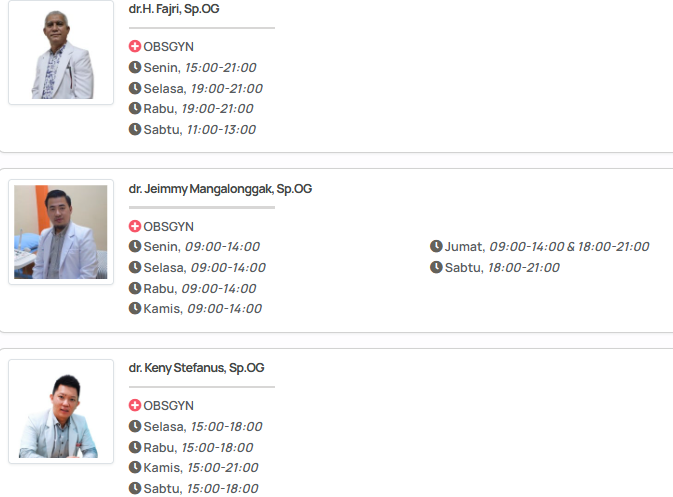
Task: Click the red OBSGYN plus icon for dr. Jeimmy
Action: [x=135, y=227]
